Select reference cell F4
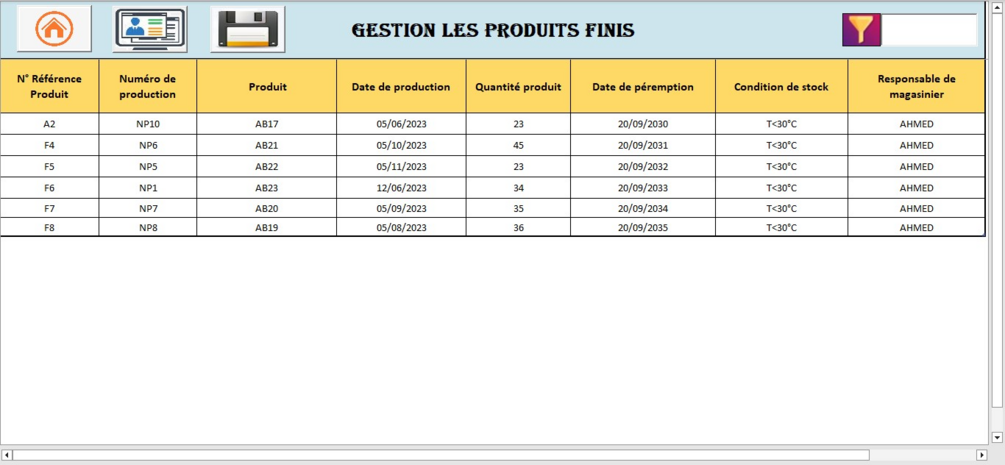Image resolution: width=1005 pixels, height=465 pixels. (49, 146)
